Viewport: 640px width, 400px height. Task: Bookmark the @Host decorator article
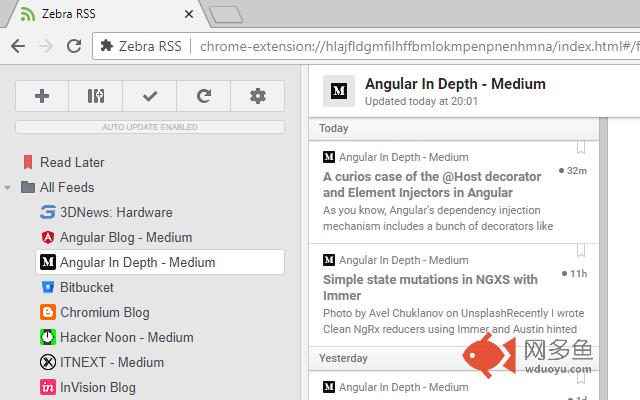pos(581,148)
